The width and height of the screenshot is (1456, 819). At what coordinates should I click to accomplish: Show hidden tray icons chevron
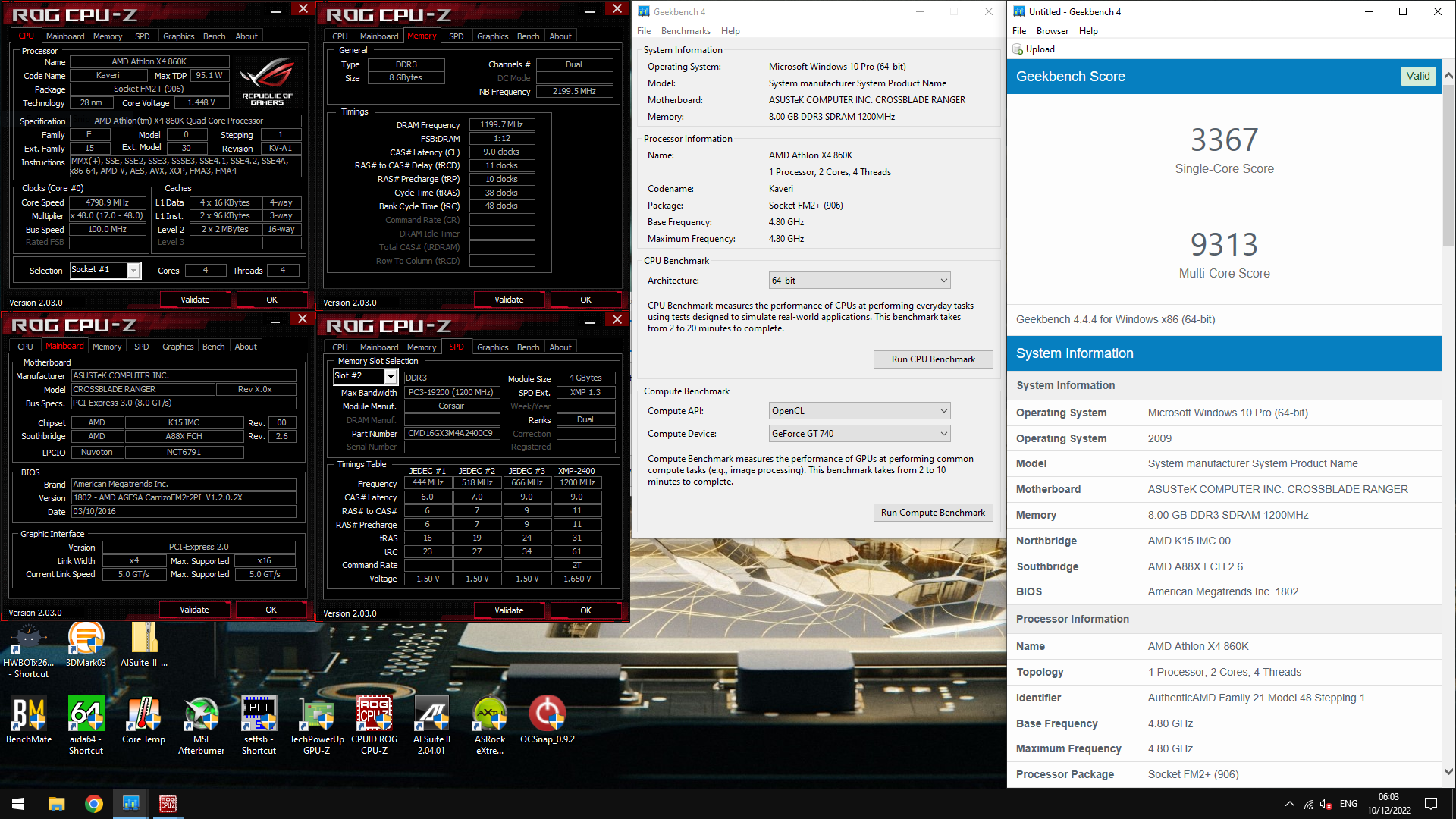click(x=1290, y=804)
